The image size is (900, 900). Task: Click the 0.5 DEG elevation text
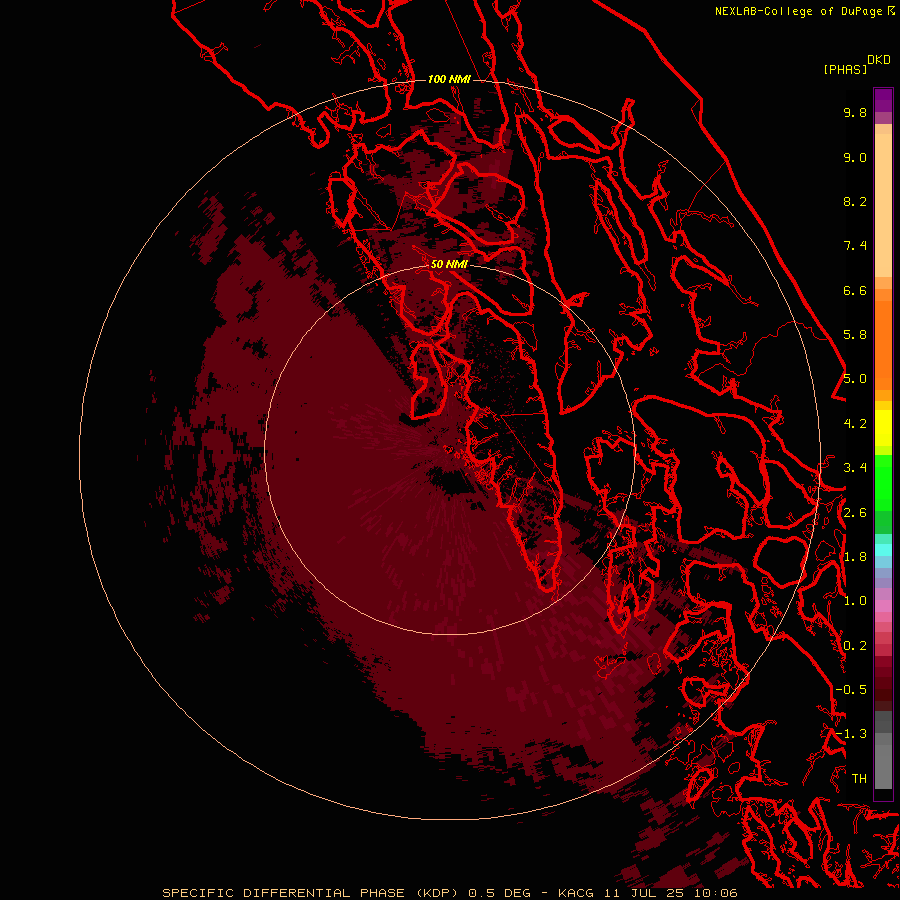point(500,893)
